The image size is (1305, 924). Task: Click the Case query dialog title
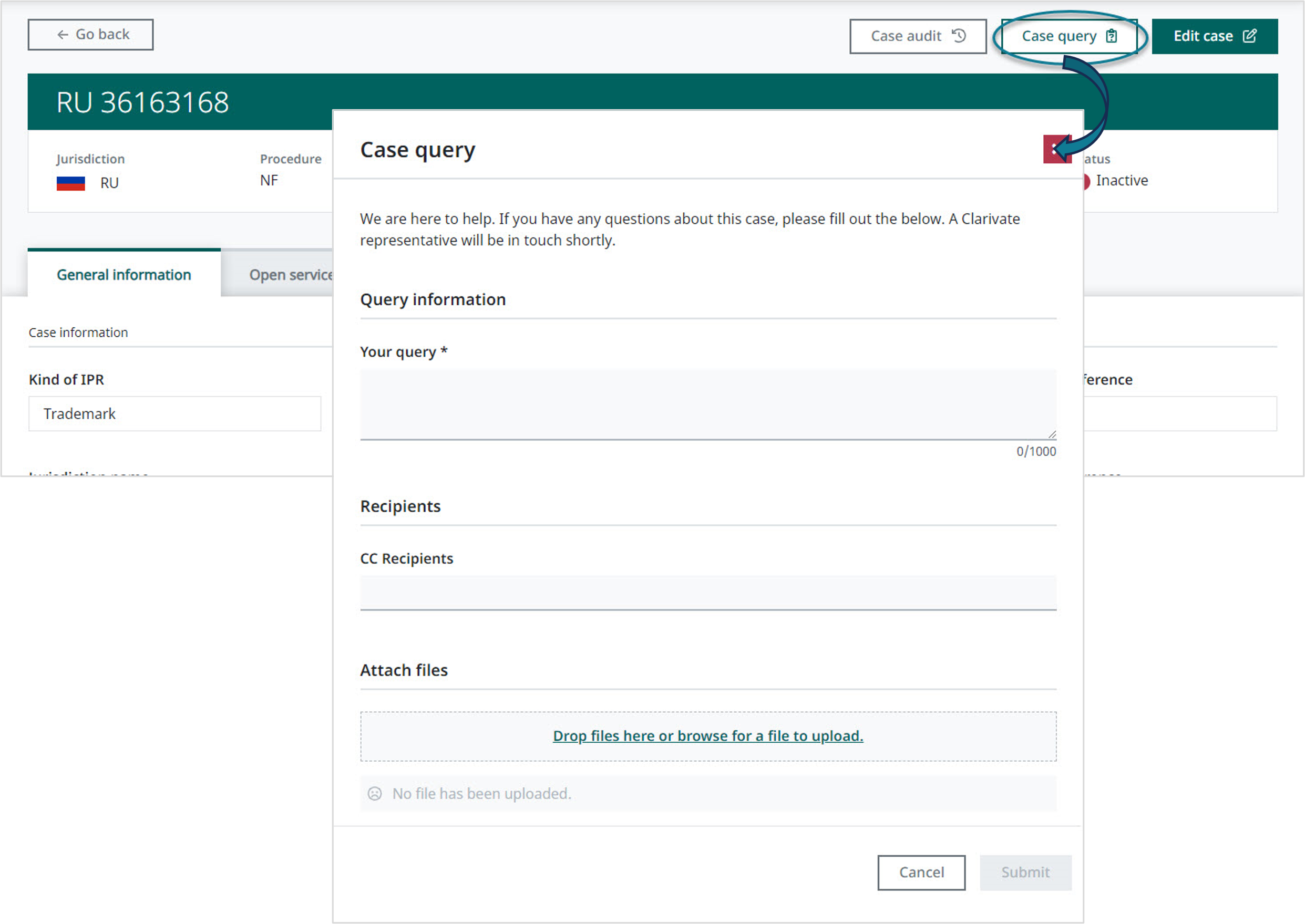click(x=417, y=150)
